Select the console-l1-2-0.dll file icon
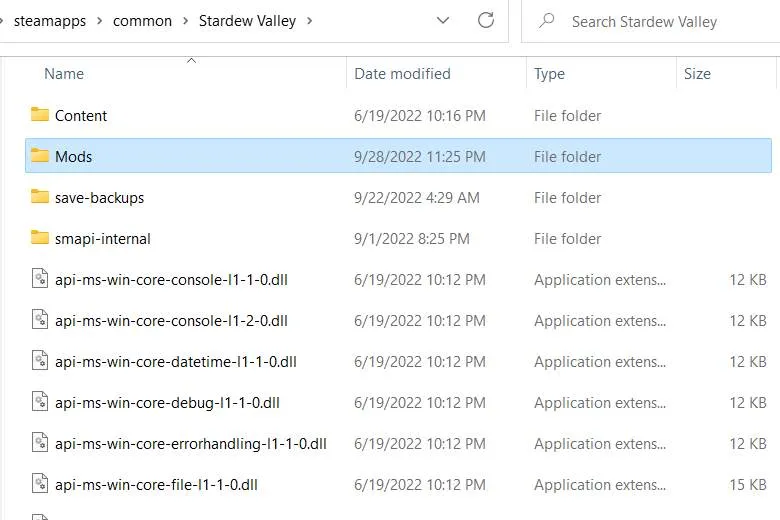The image size is (780, 520). coord(40,319)
